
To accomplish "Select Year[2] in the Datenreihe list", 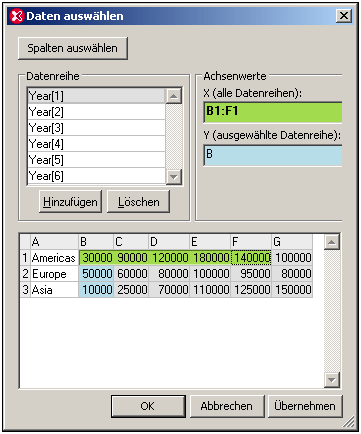I will pos(97,112).
